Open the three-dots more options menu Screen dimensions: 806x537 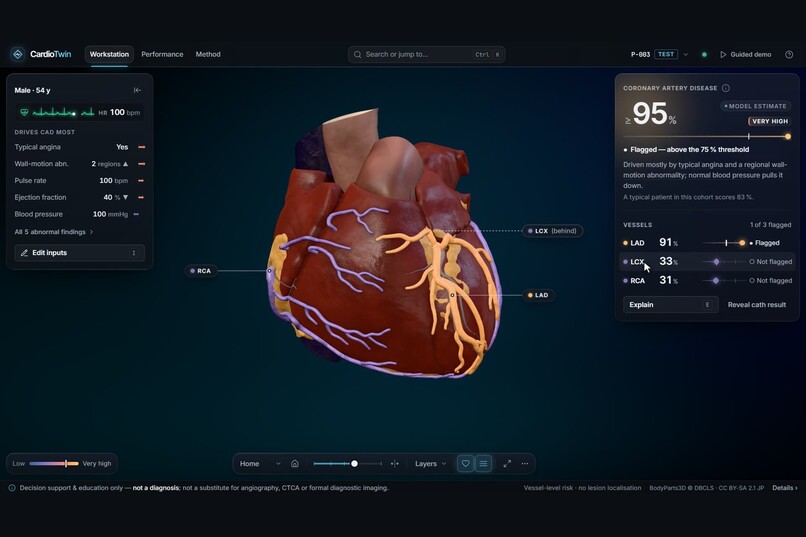point(525,464)
